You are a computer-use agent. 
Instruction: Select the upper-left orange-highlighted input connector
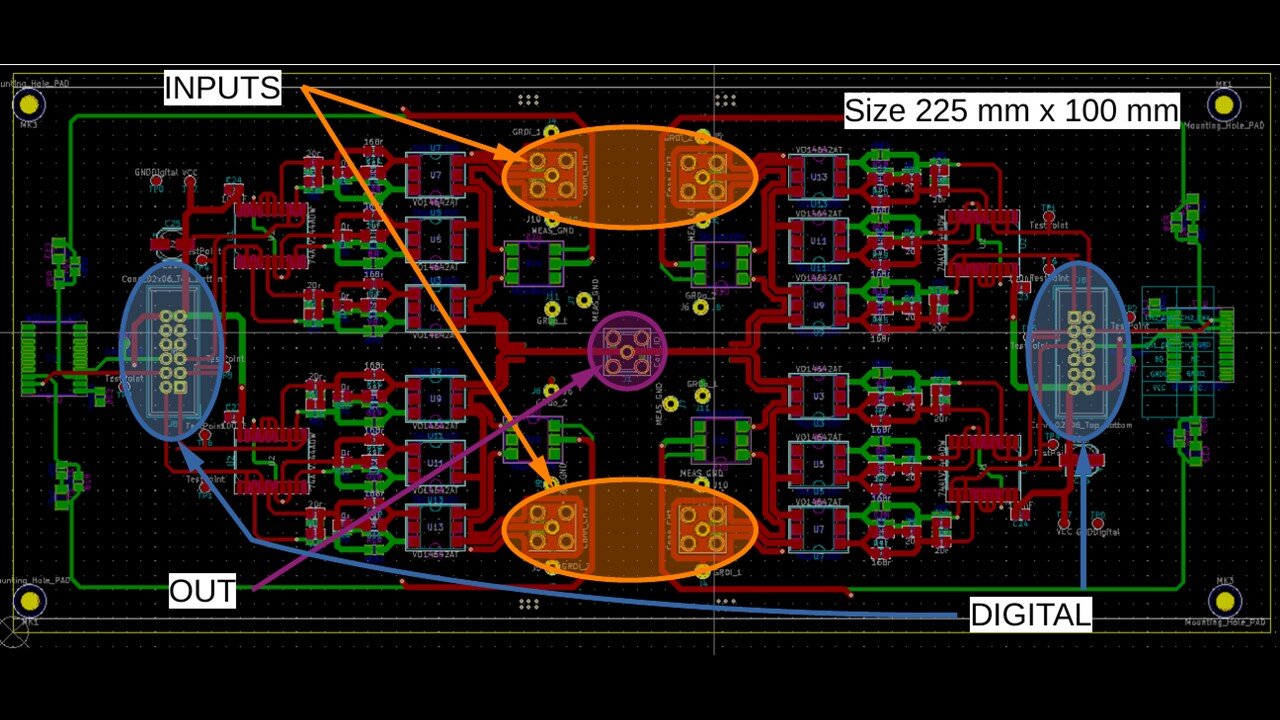coord(550,174)
